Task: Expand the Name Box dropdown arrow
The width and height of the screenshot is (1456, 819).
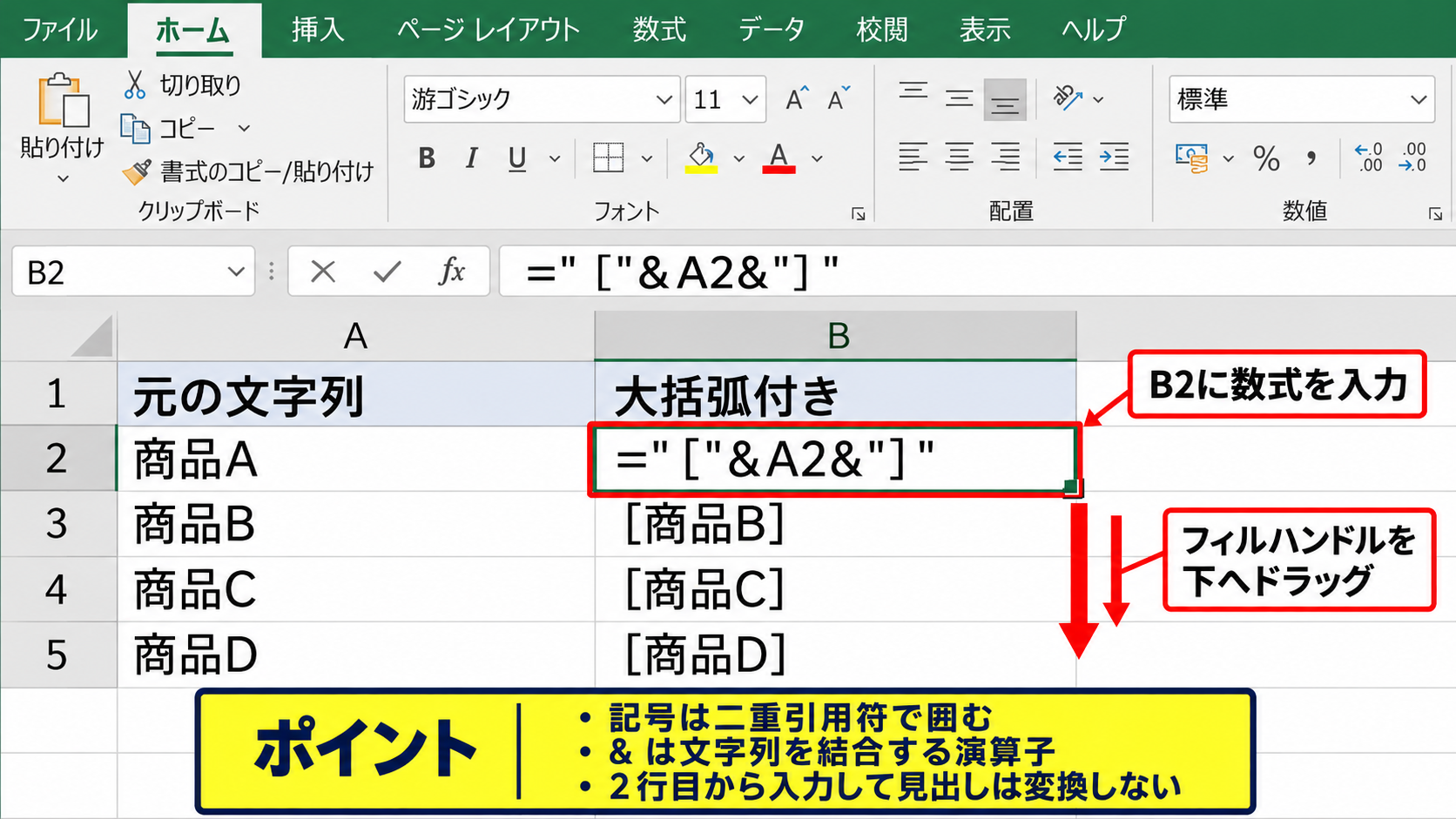Action: coord(235,272)
